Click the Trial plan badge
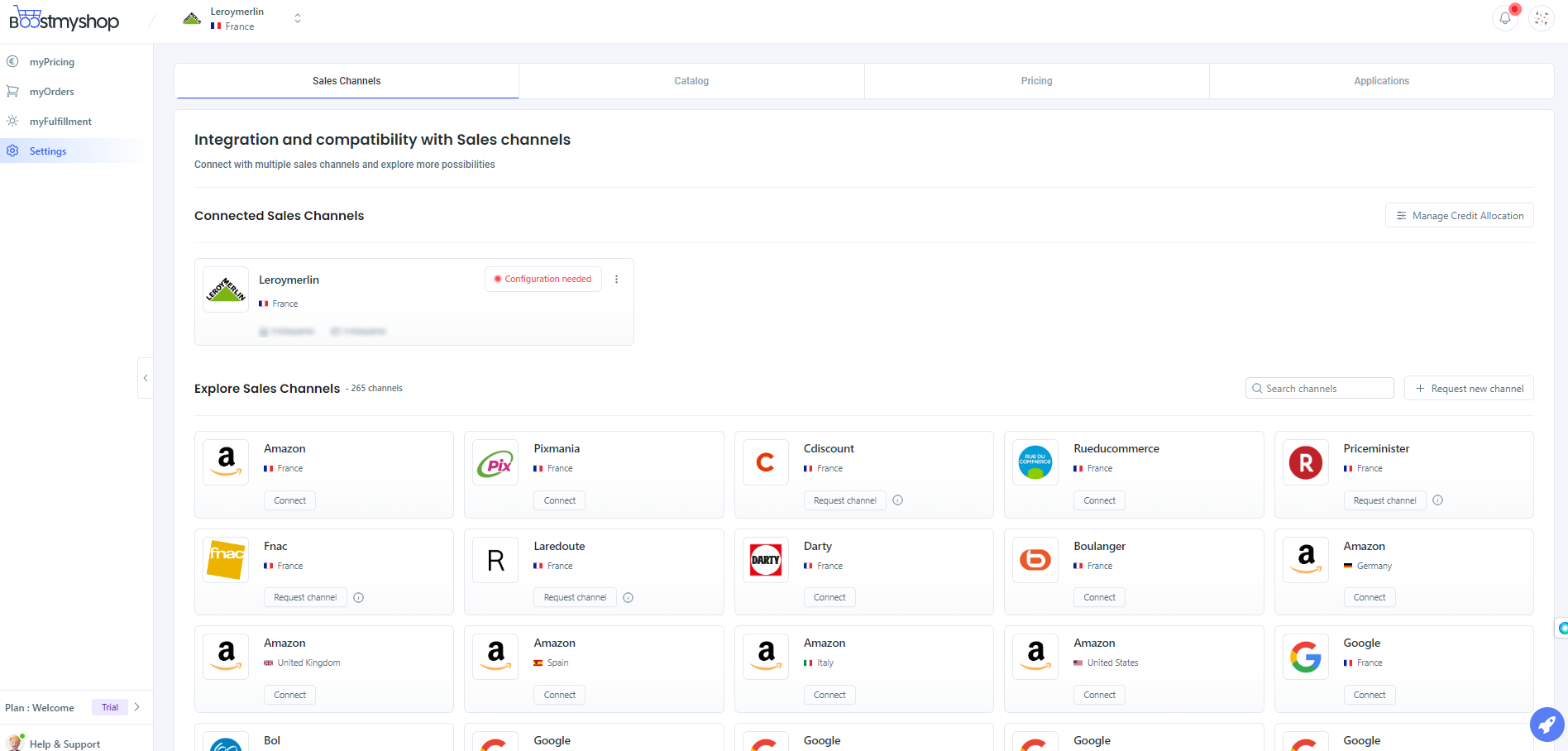Screen dimensions: 1568x751 point(110,707)
